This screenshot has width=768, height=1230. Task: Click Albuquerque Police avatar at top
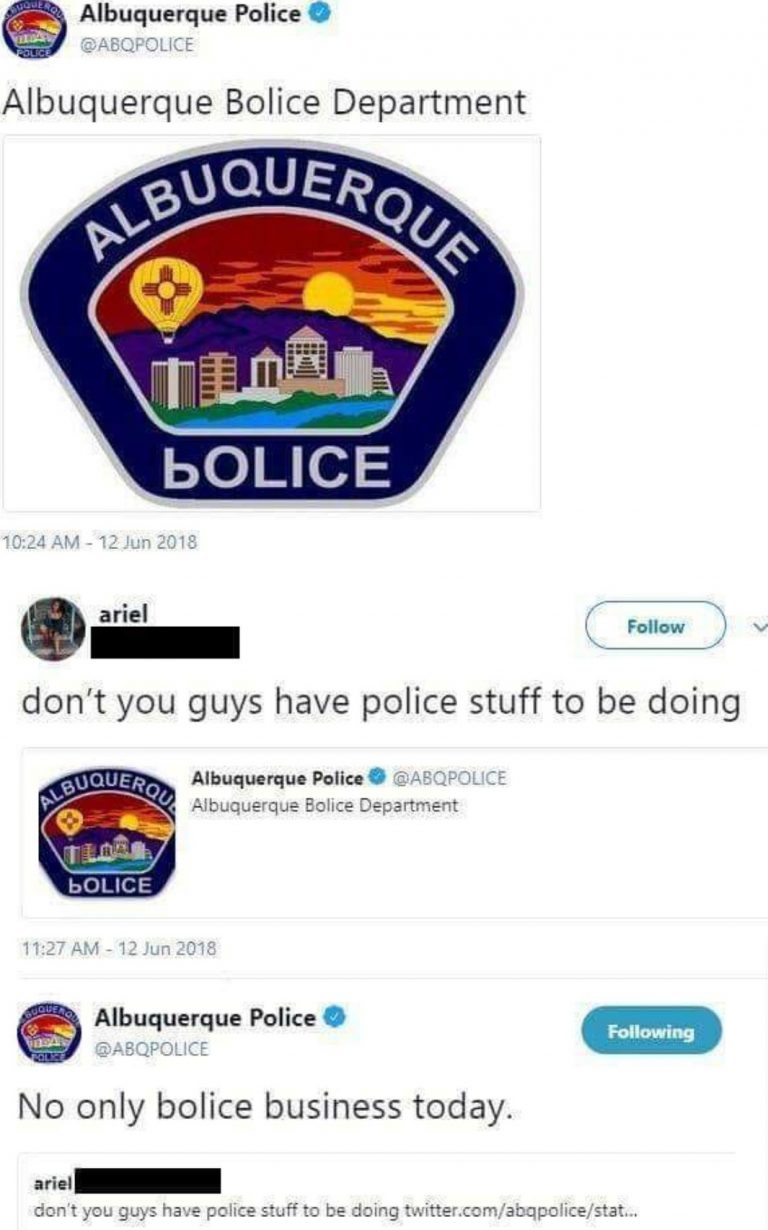tap(32, 34)
